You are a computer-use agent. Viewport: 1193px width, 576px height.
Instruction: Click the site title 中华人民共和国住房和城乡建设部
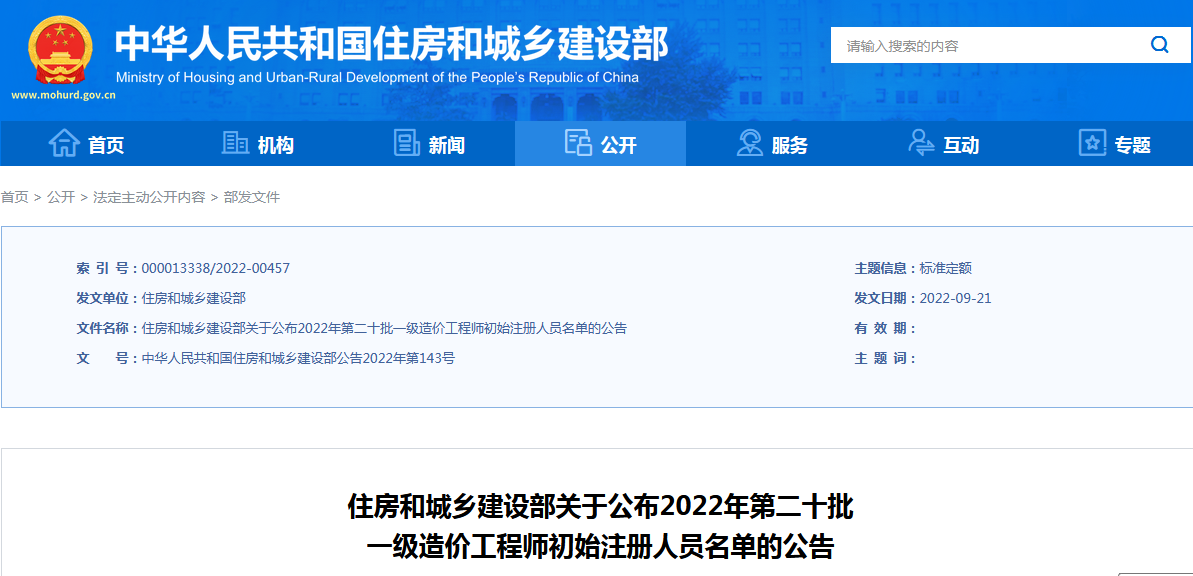[391, 43]
